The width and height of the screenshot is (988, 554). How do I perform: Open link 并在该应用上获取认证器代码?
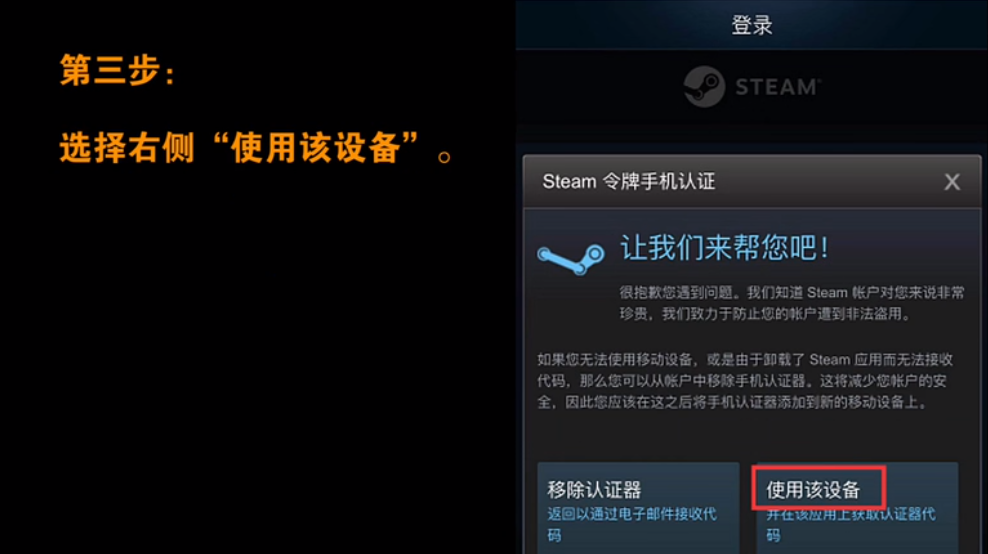(851, 524)
